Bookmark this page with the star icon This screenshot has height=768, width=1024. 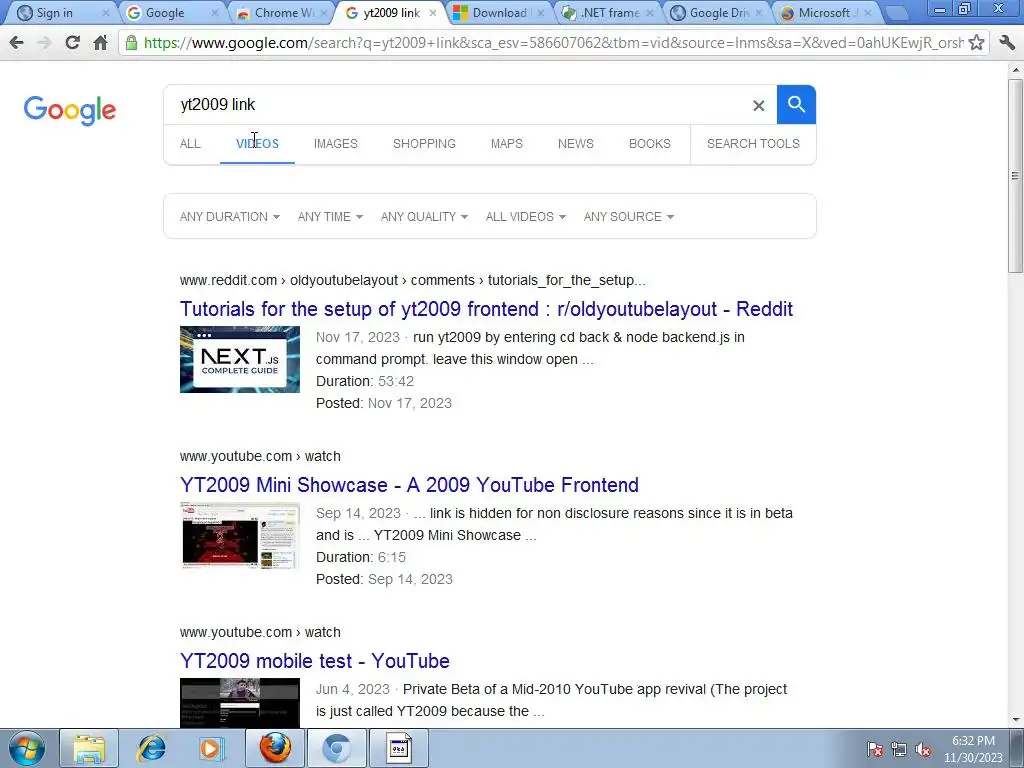[976, 43]
